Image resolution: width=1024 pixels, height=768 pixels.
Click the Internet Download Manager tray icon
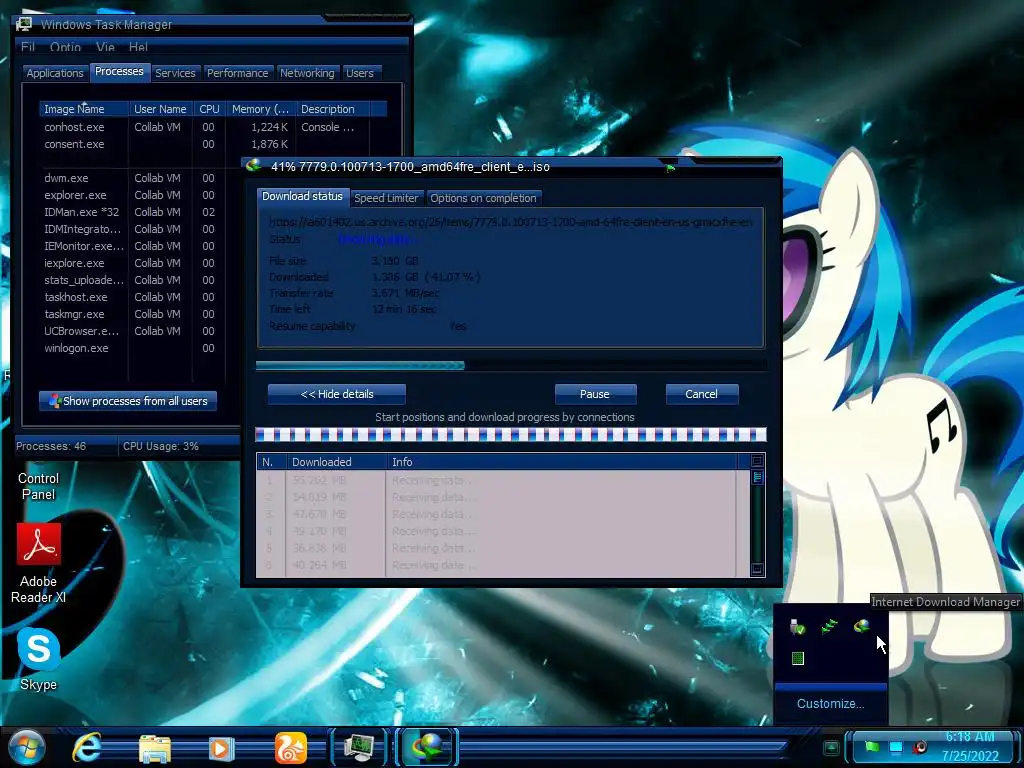point(861,626)
